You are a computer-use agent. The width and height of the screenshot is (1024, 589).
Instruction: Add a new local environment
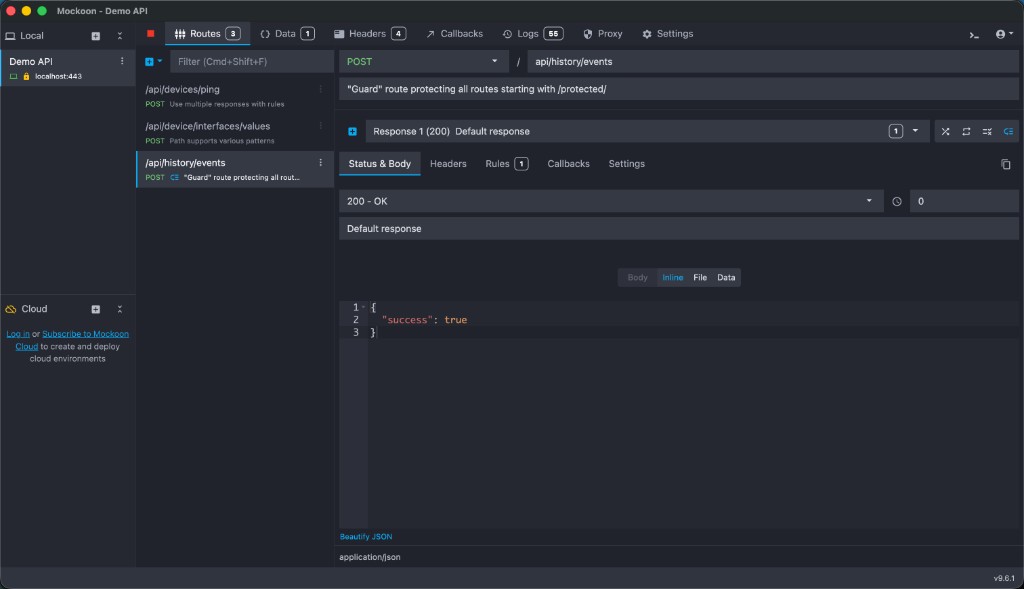96,36
